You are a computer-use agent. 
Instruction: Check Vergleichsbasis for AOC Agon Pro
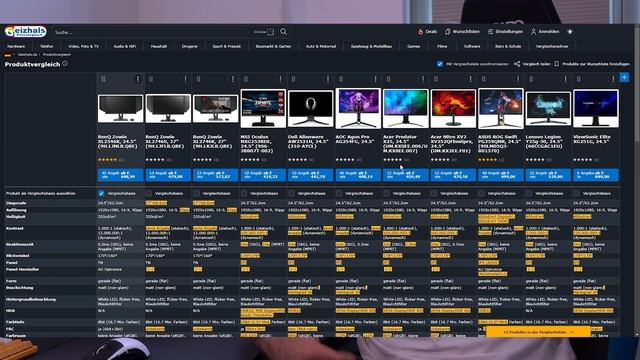[x=339, y=193]
